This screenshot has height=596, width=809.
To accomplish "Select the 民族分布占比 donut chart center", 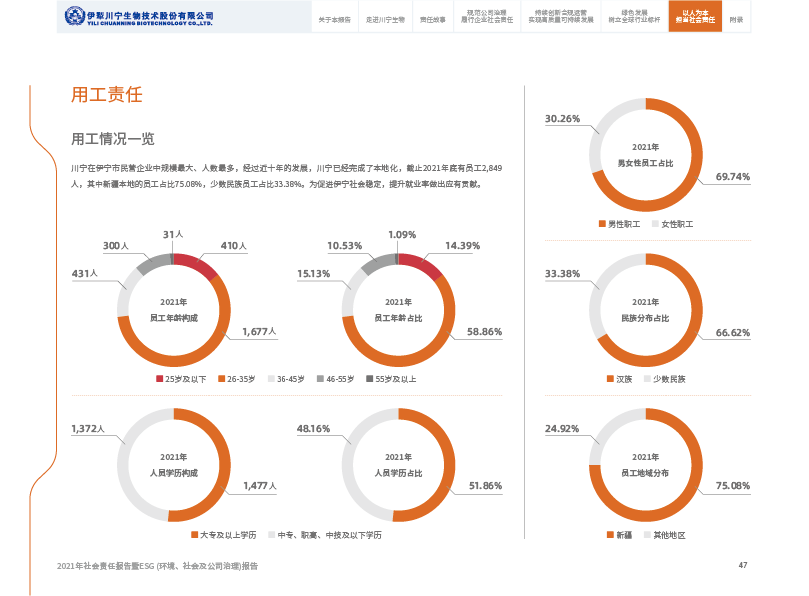I will [645, 309].
